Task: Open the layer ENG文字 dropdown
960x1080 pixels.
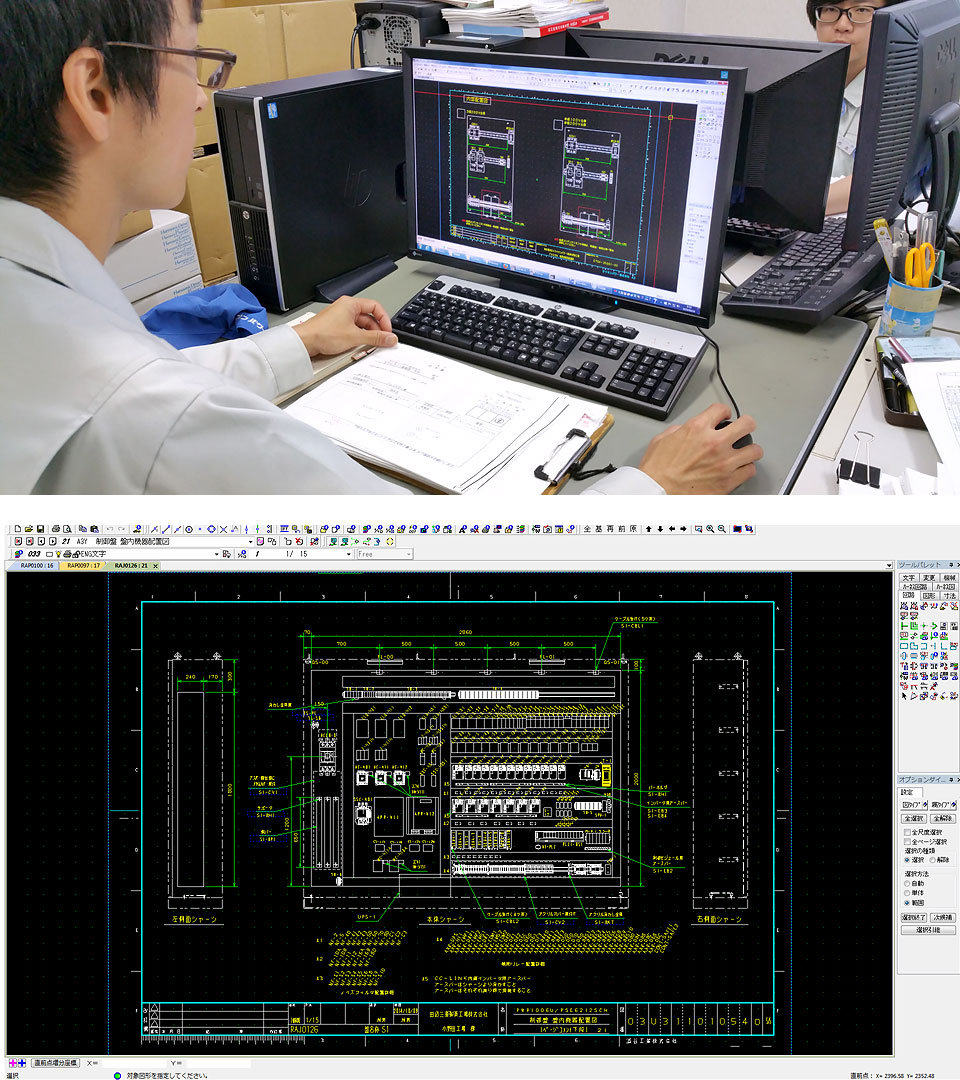Action: click(216, 554)
